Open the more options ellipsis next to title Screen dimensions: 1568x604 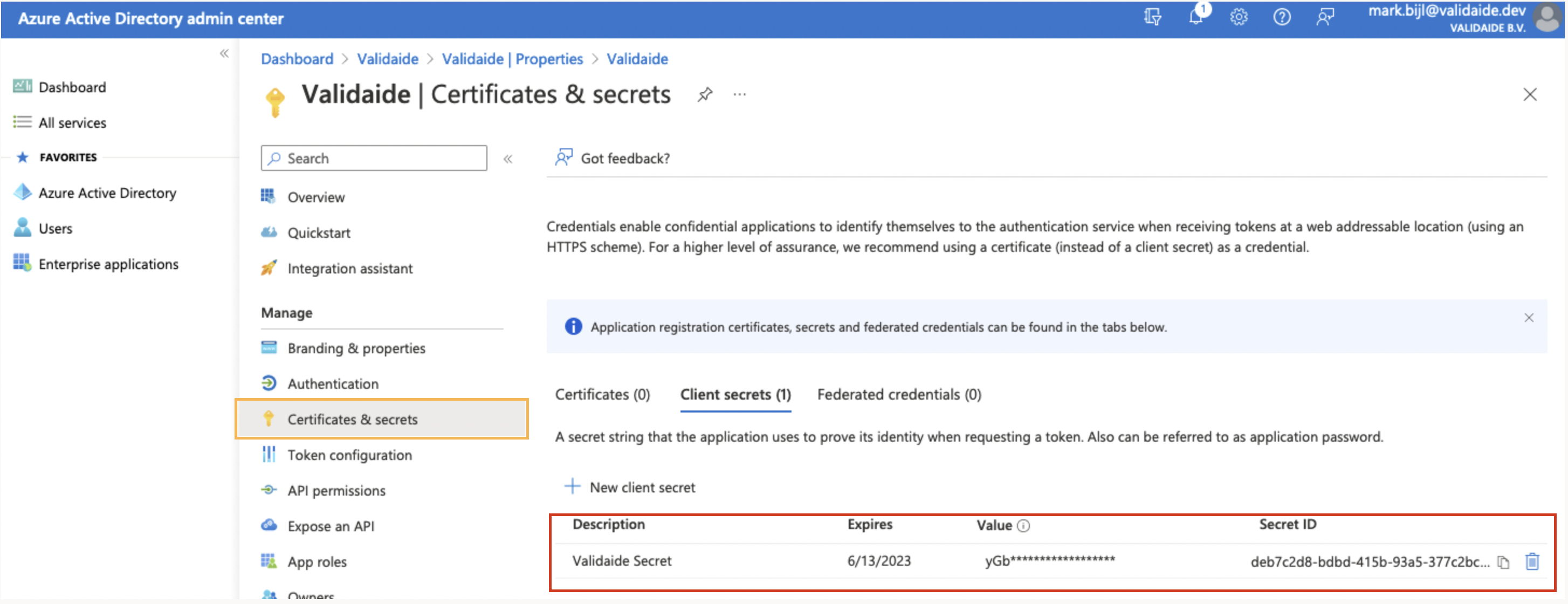point(740,94)
